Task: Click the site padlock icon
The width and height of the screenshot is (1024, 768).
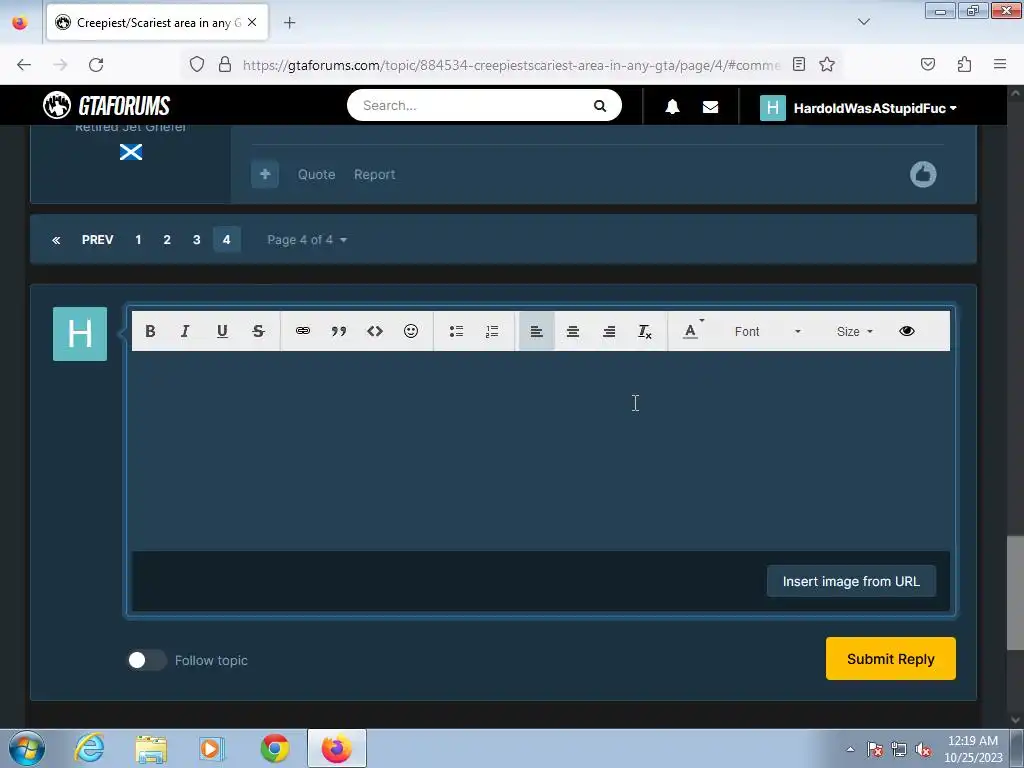Action: 225,64
